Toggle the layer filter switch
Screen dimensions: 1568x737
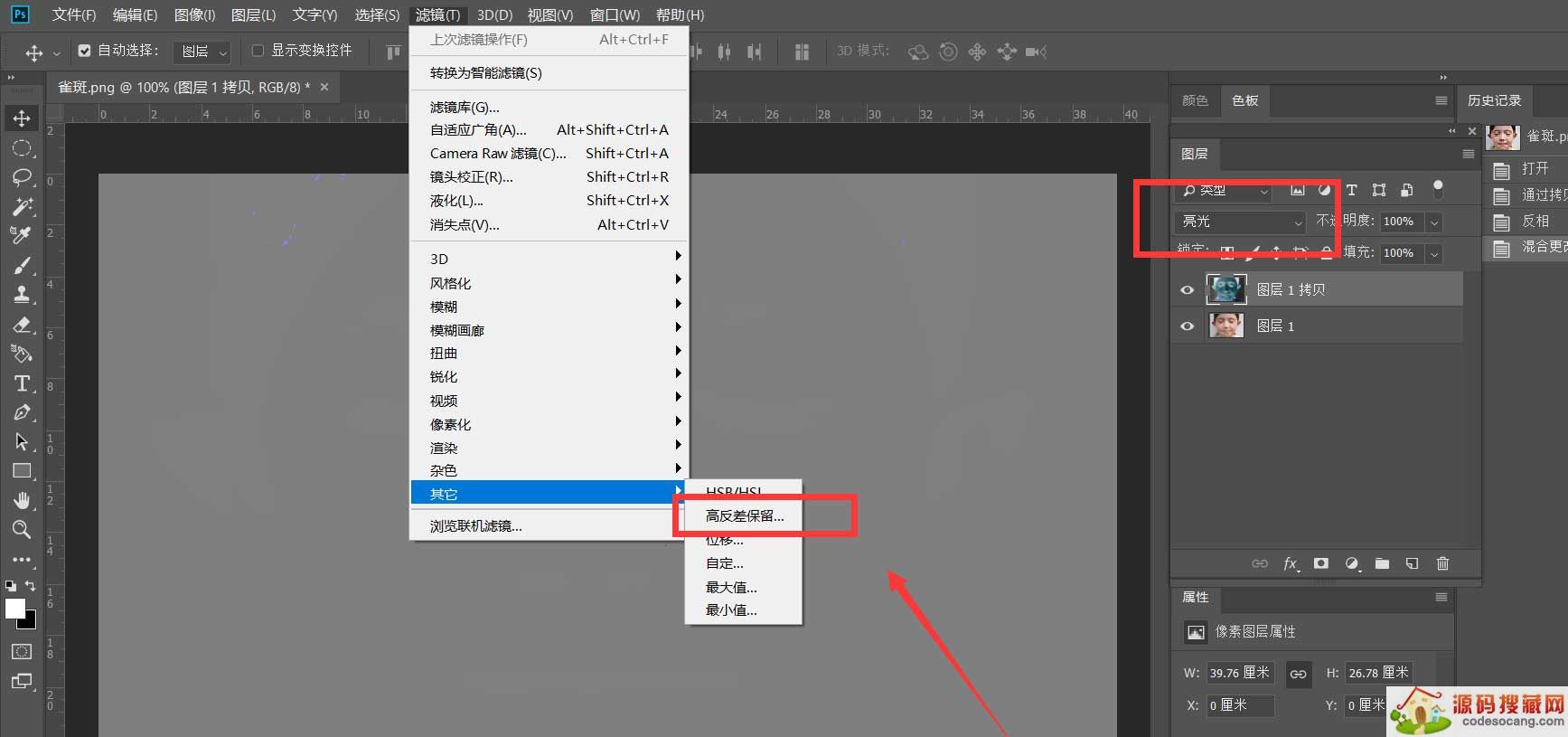pos(1438,189)
